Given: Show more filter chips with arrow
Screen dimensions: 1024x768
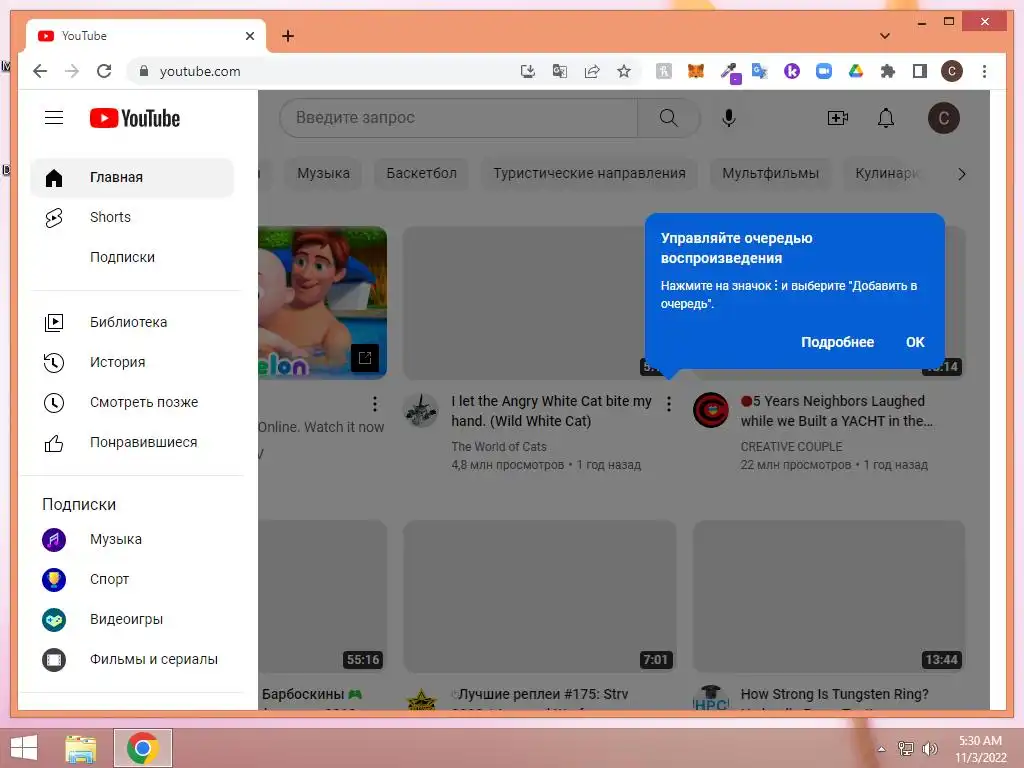Looking at the screenshot, I should tap(961, 174).
